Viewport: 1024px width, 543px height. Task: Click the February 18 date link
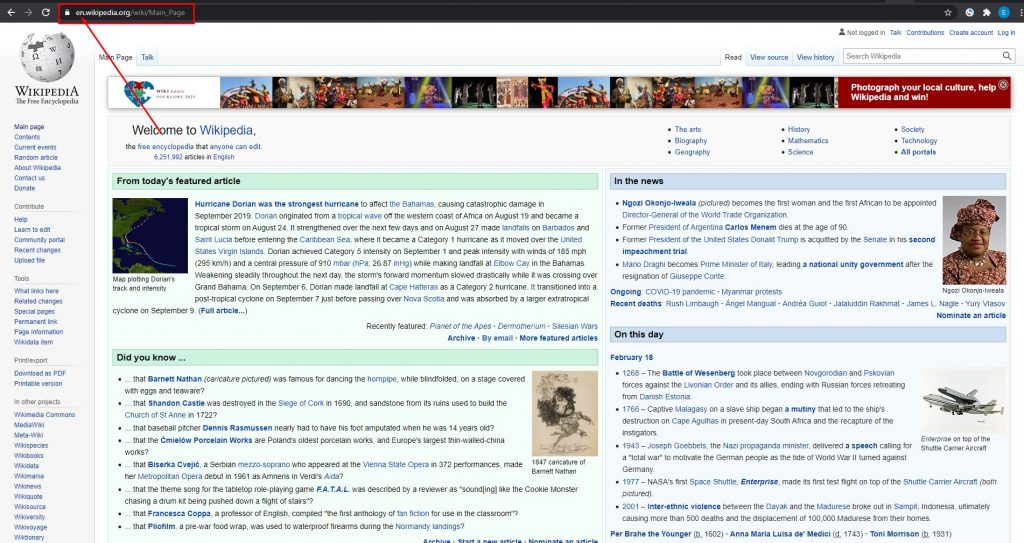632,357
